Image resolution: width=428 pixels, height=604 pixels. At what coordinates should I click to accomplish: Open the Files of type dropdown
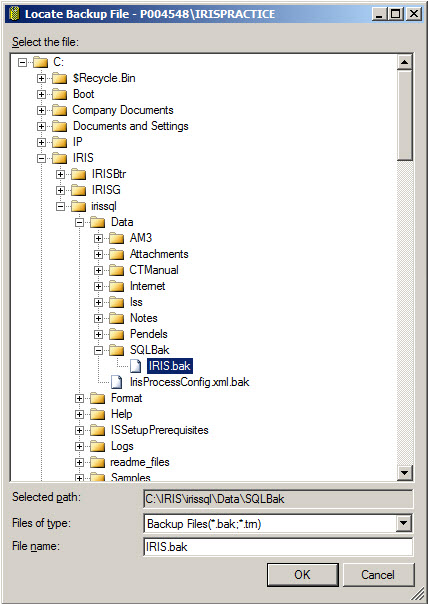point(404,523)
